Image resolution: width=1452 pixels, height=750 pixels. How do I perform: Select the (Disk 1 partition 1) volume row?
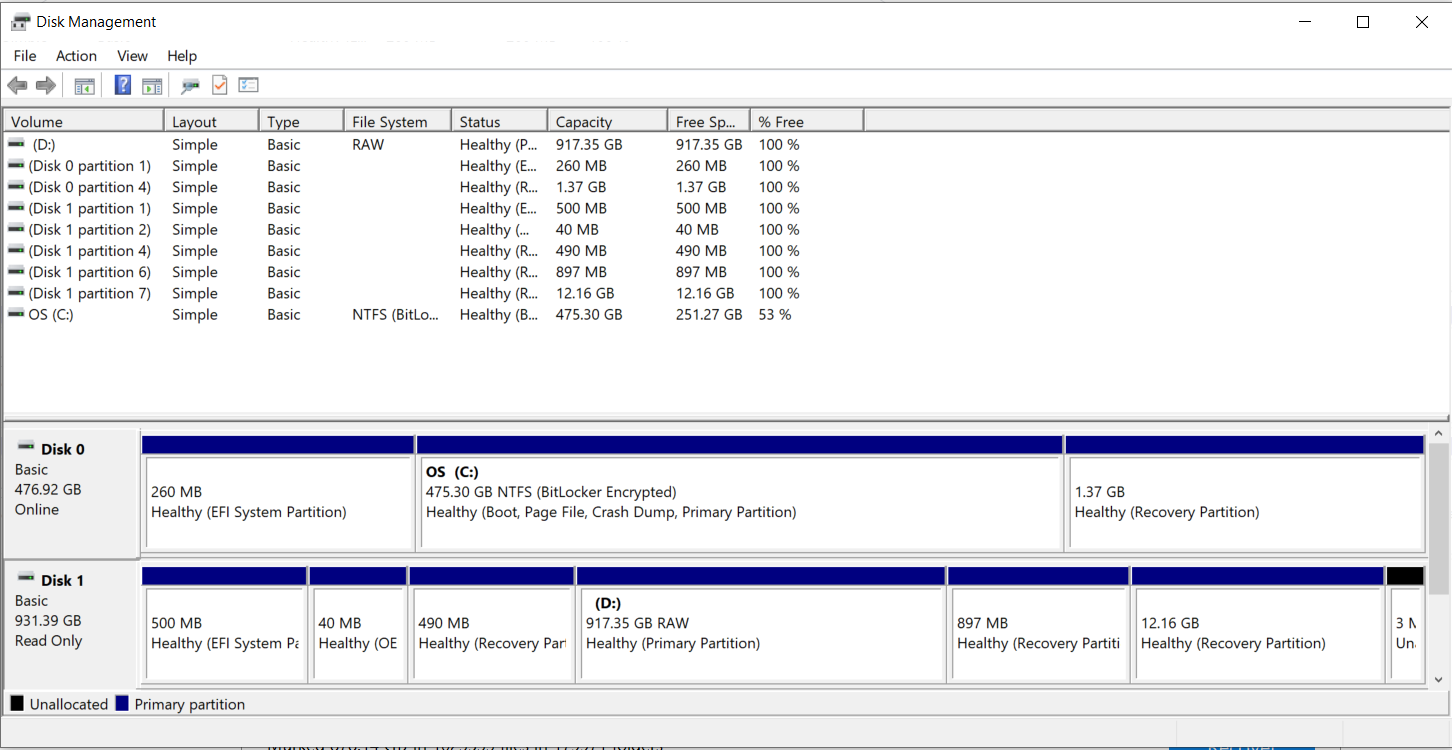[x=433, y=208]
